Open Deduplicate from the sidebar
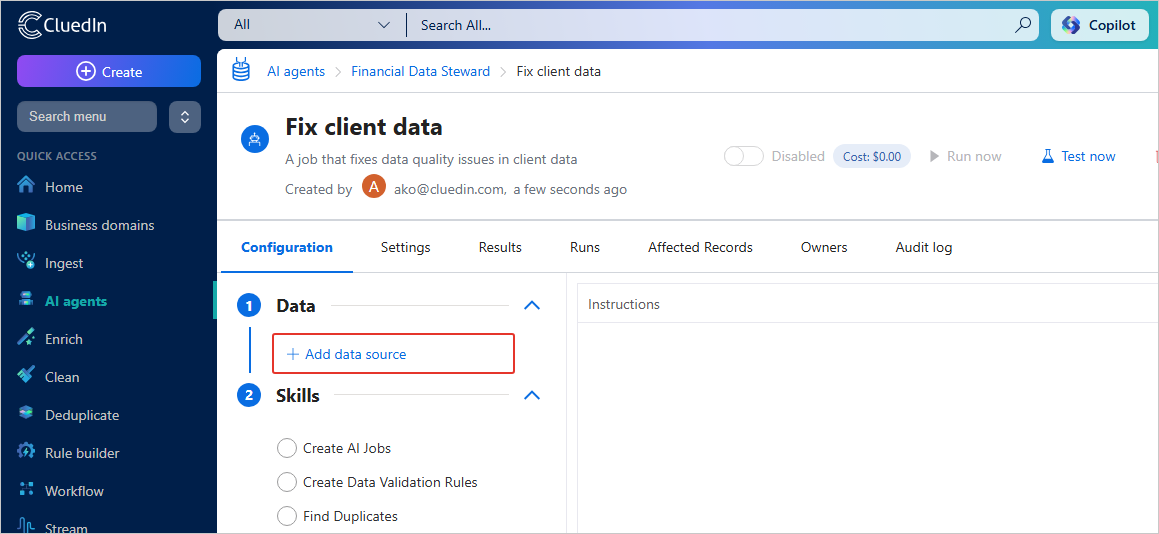The height and width of the screenshot is (534, 1159). click(x=82, y=415)
